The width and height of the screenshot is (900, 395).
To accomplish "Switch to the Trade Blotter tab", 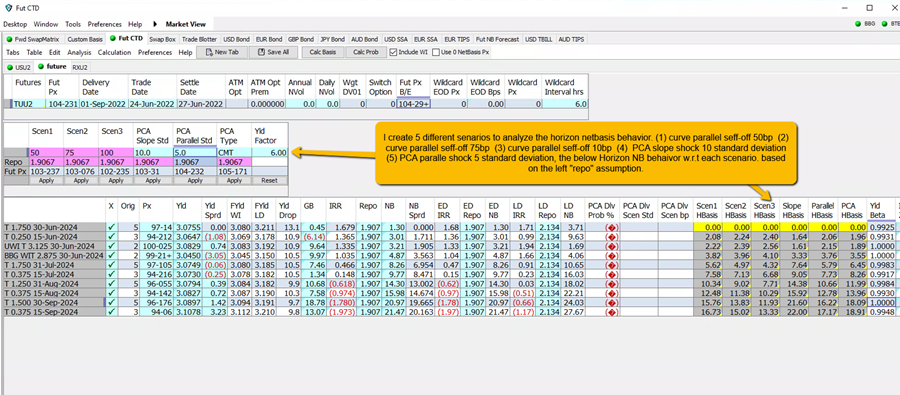I will click(x=200, y=40).
